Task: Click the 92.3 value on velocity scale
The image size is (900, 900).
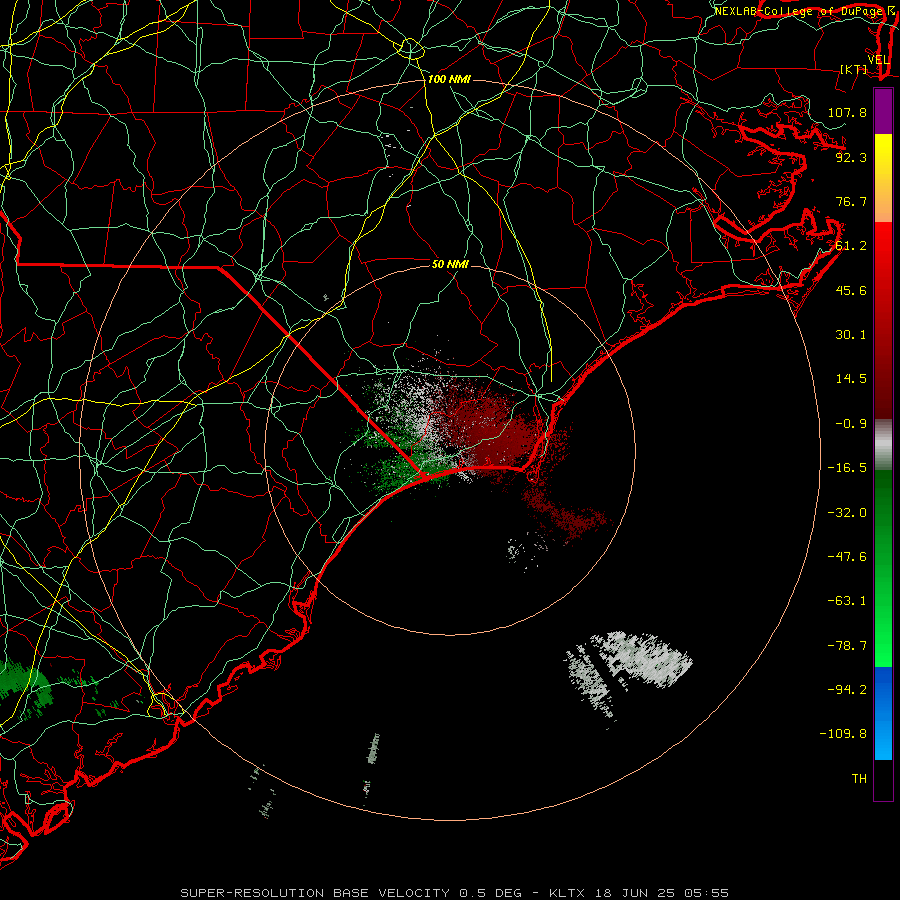Action: [851, 157]
